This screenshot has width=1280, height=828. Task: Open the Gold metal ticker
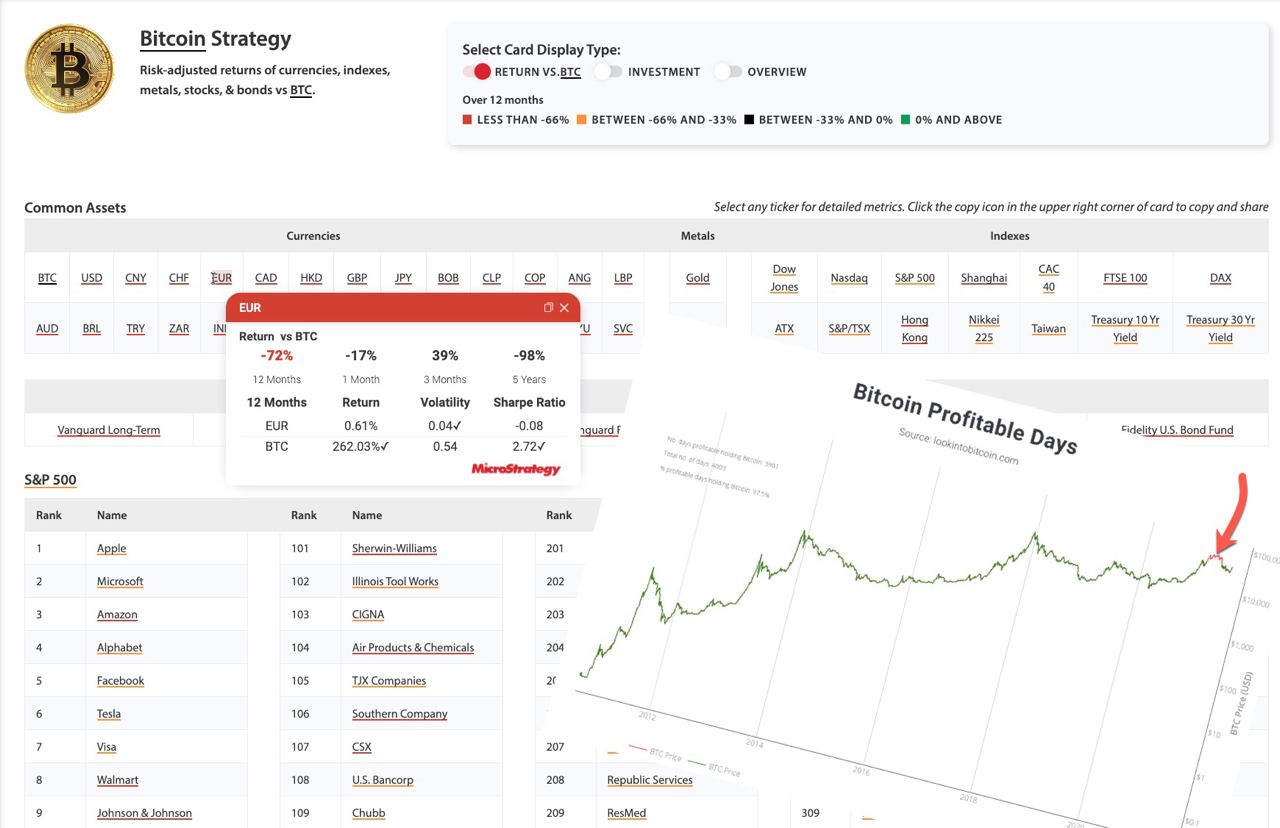tap(698, 278)
